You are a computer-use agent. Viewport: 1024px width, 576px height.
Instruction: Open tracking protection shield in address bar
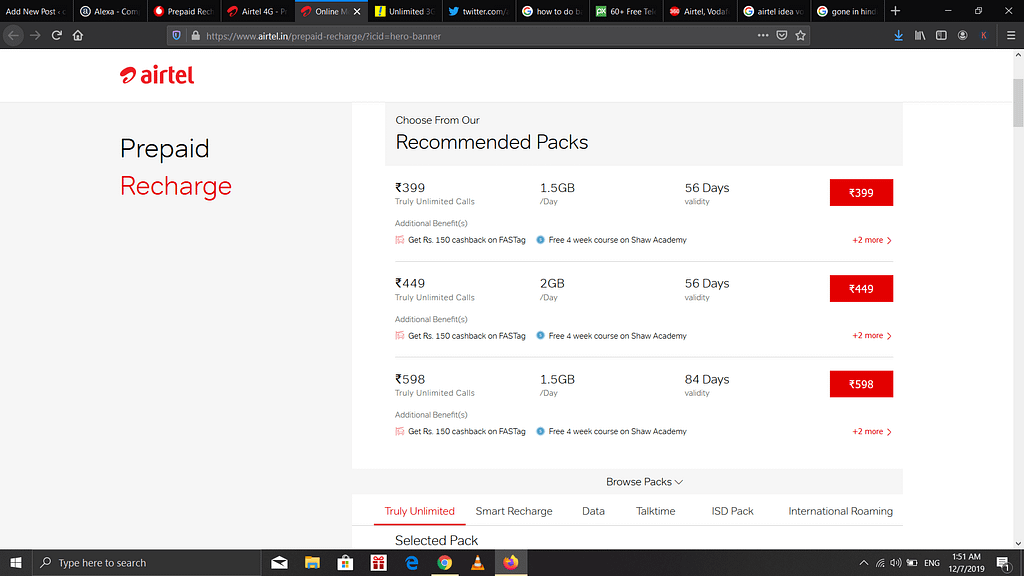[176, 36]
